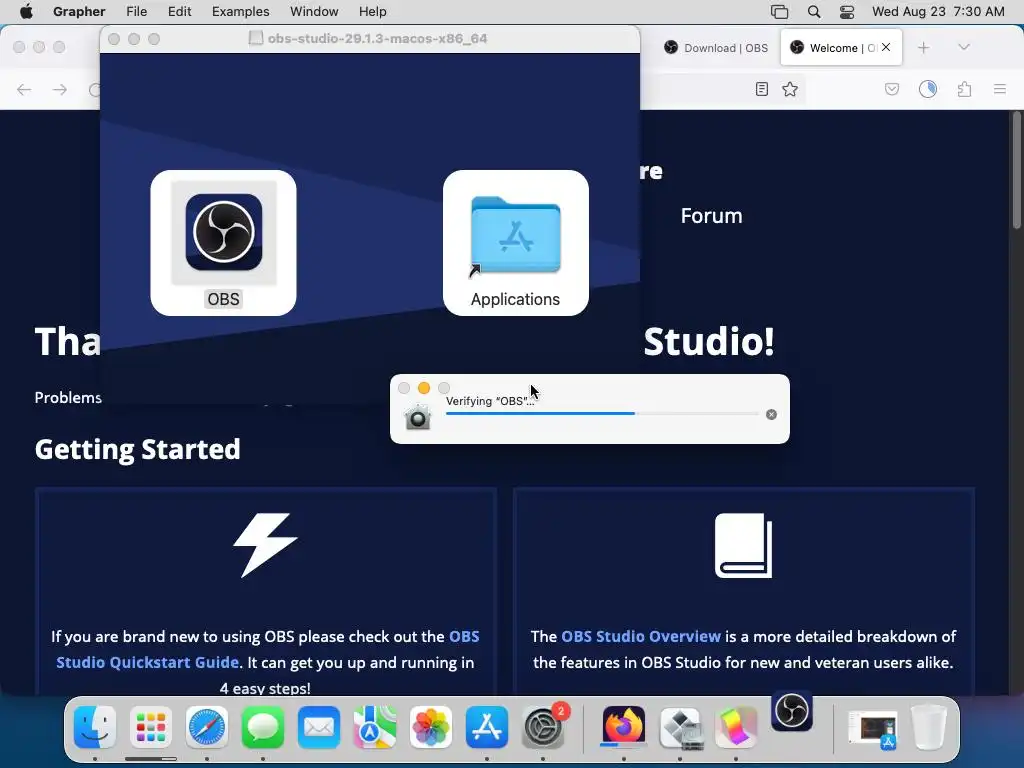
Task: Open Spotlight search in menu bar
Action: tap(814, 12)
